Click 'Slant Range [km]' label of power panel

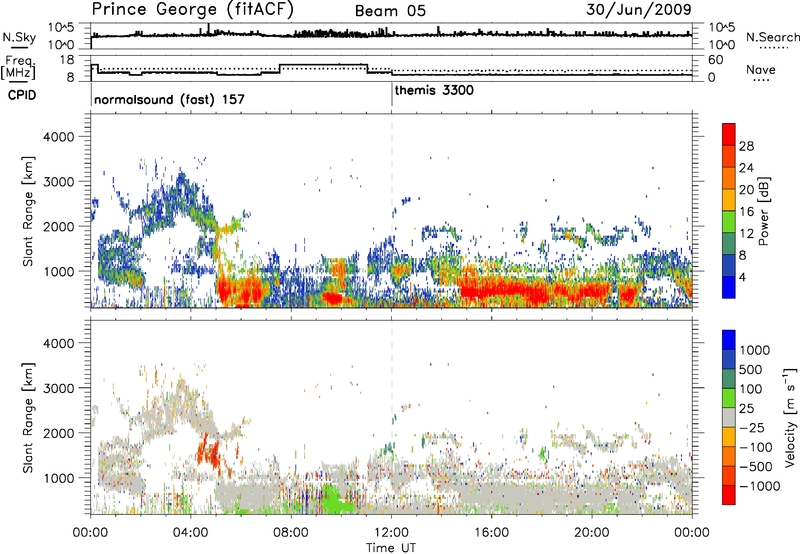28,211
